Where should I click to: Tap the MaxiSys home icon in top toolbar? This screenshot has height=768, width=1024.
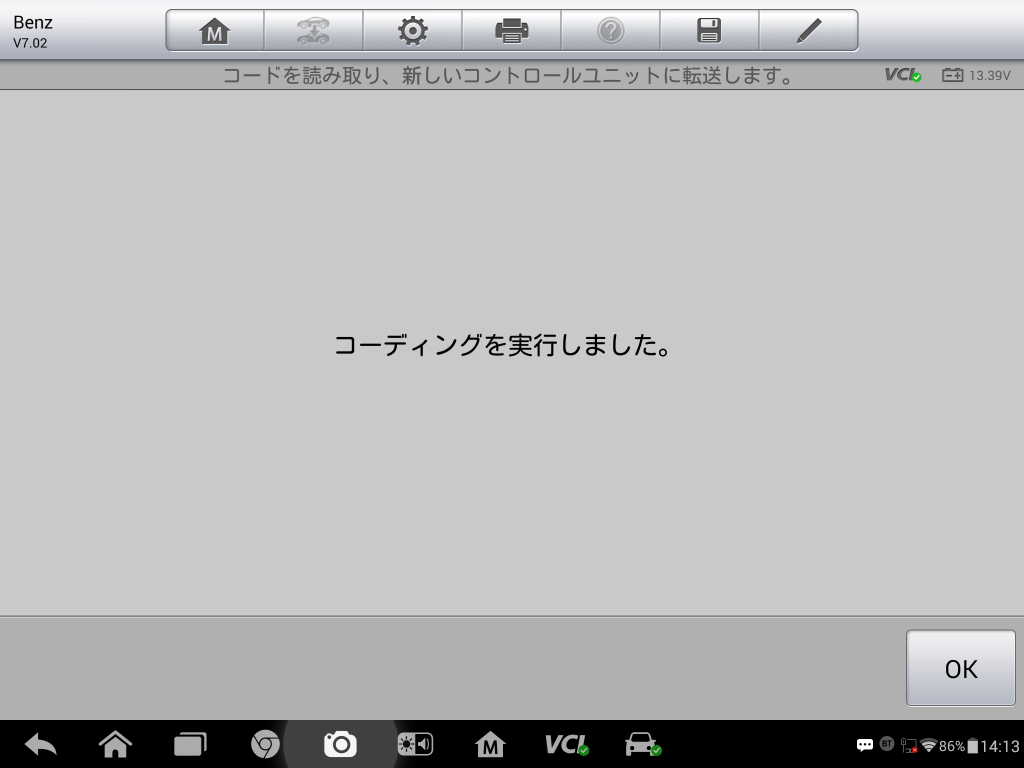[215, 31]
